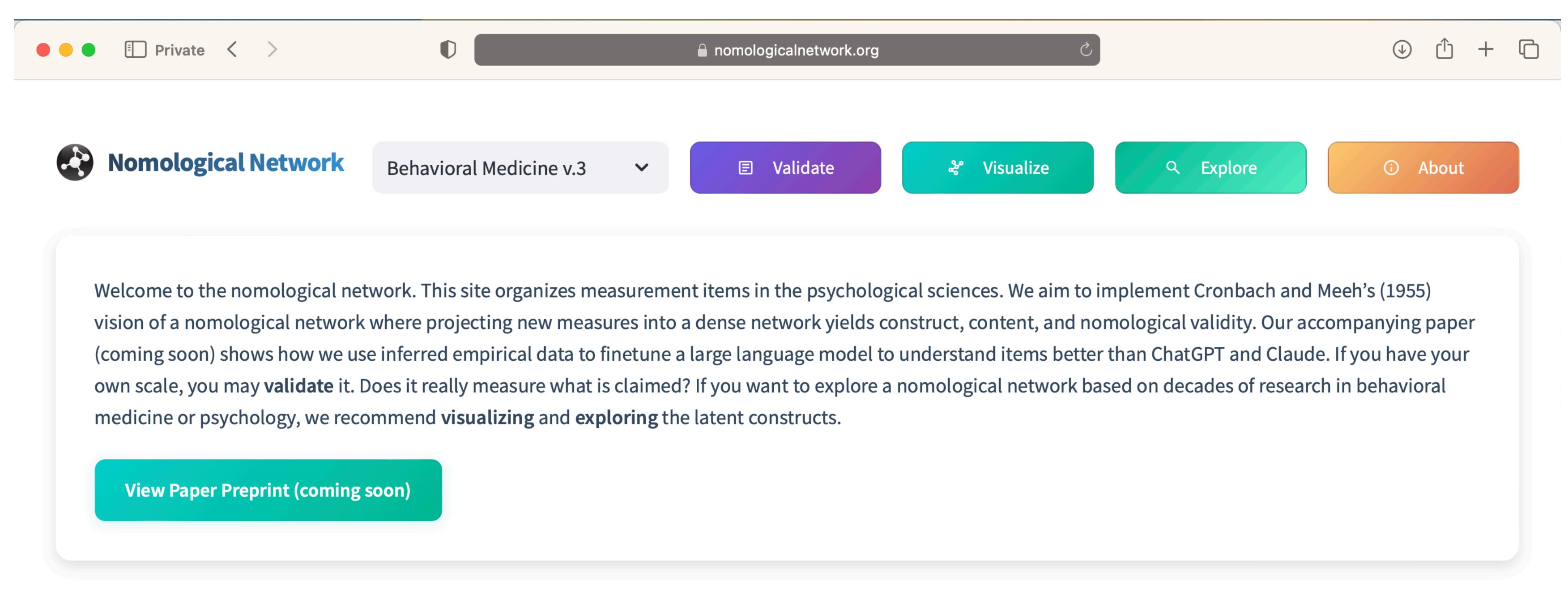The width and height of the screenshot is (1568, 598).
Task: Click the privacy shield icon
Action: 448,49
